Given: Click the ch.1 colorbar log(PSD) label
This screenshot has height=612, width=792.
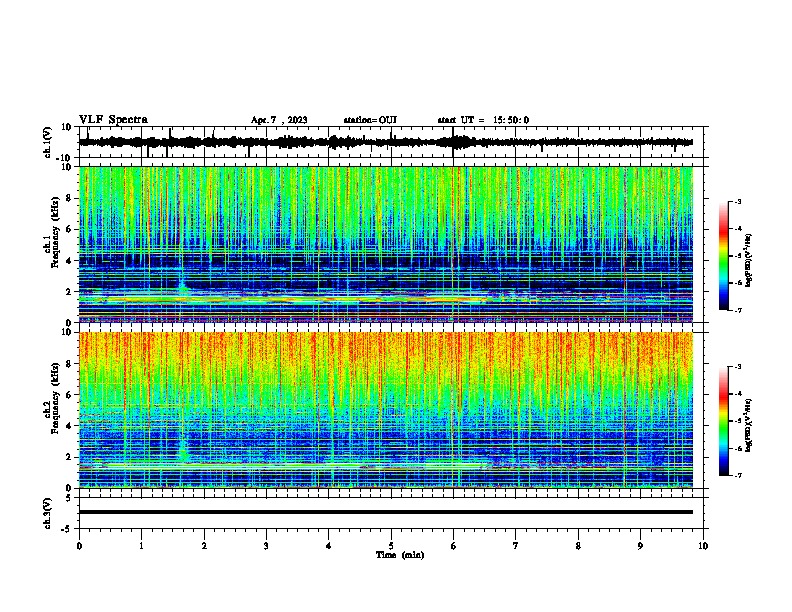Looking at the screenshot, I should (x=749, y=261).
